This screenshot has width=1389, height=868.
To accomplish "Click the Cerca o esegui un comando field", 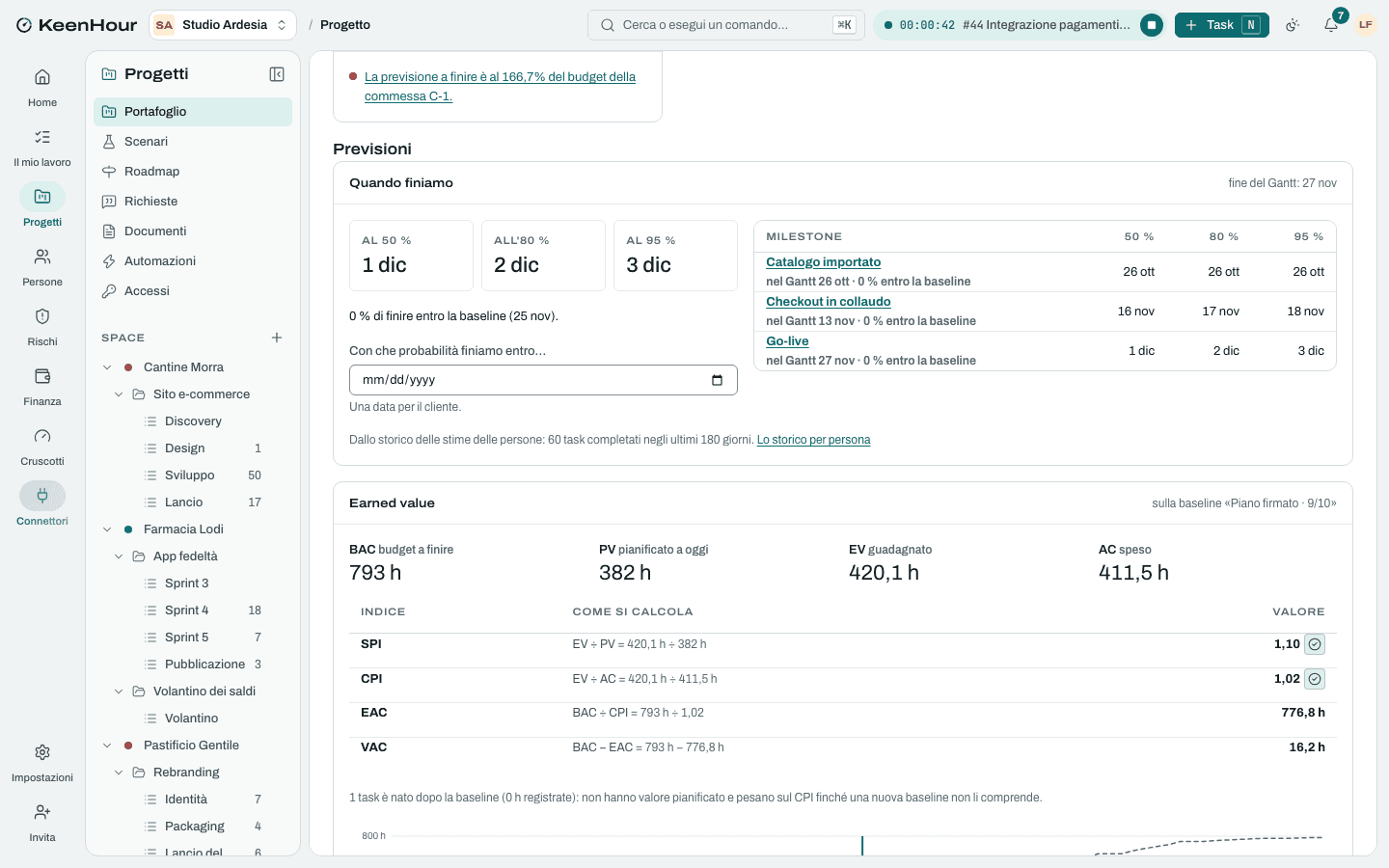I will point(726,25).
